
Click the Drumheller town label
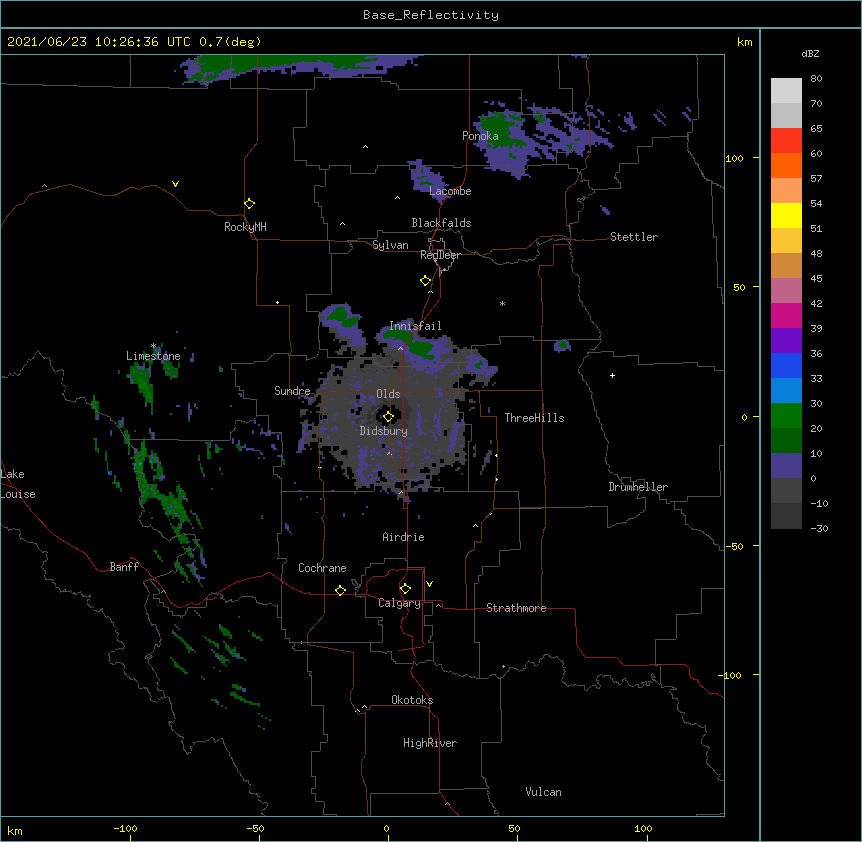coord(638,487)
